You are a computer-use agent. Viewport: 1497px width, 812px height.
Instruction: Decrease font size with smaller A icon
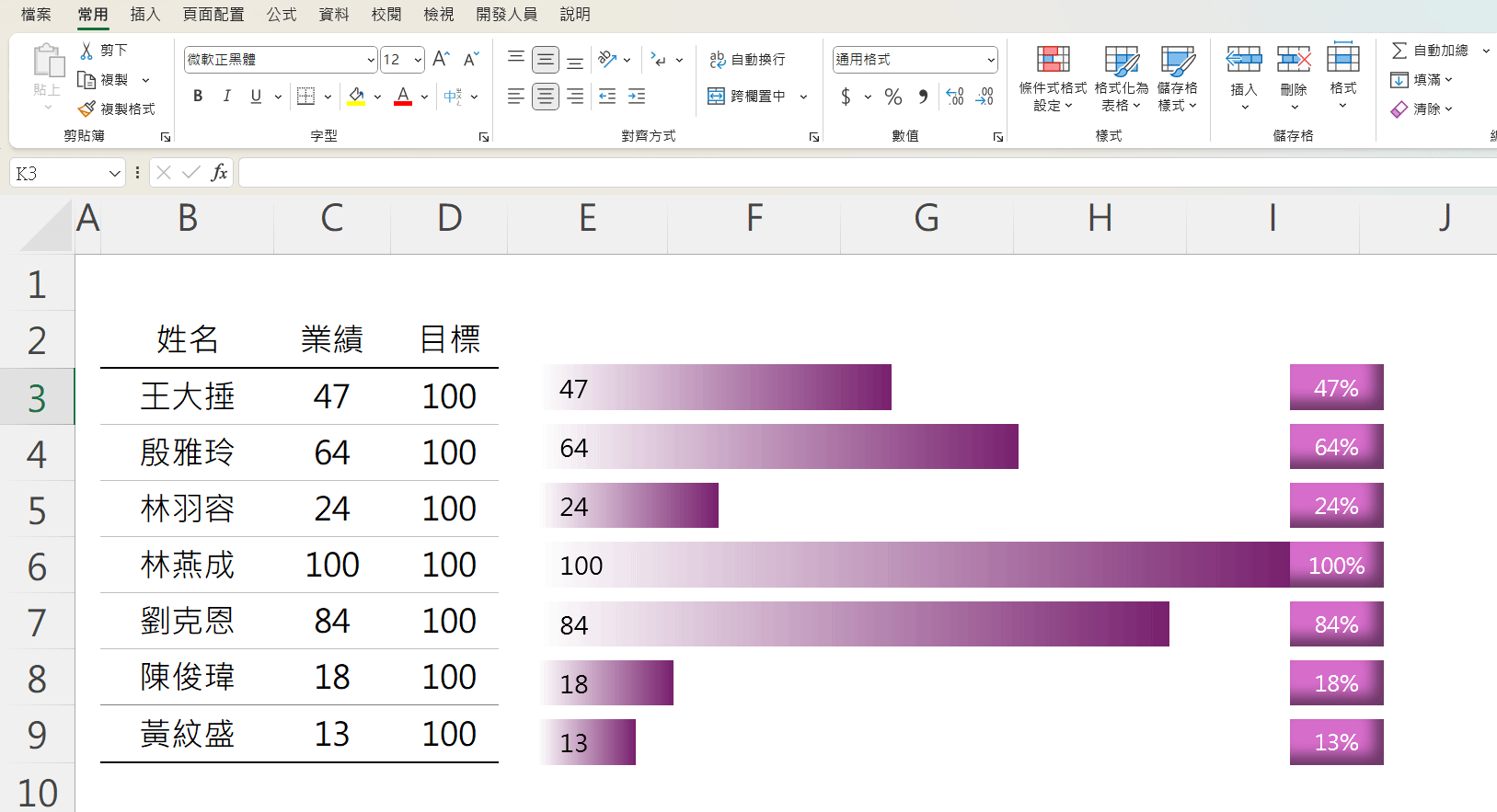(470, 60)
